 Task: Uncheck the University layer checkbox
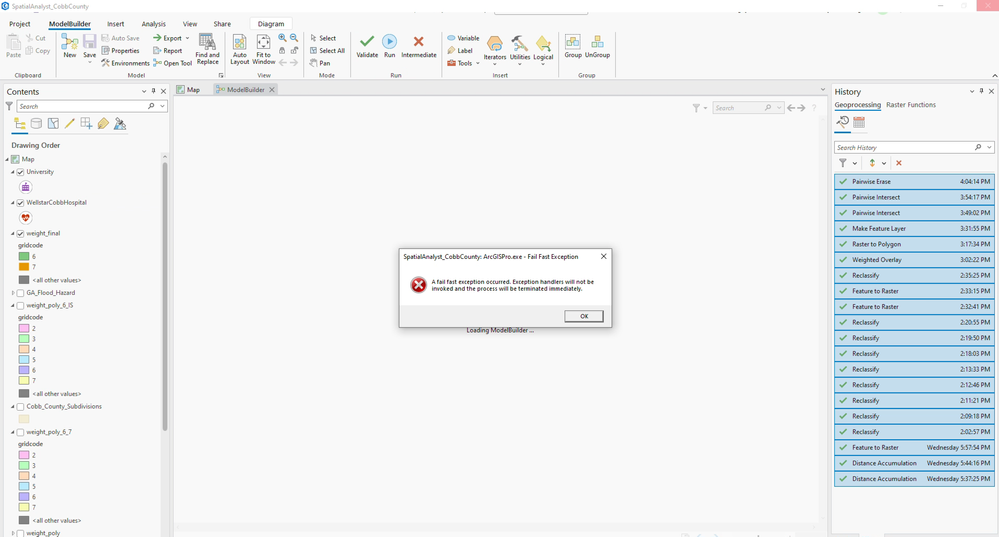[20, 172]
